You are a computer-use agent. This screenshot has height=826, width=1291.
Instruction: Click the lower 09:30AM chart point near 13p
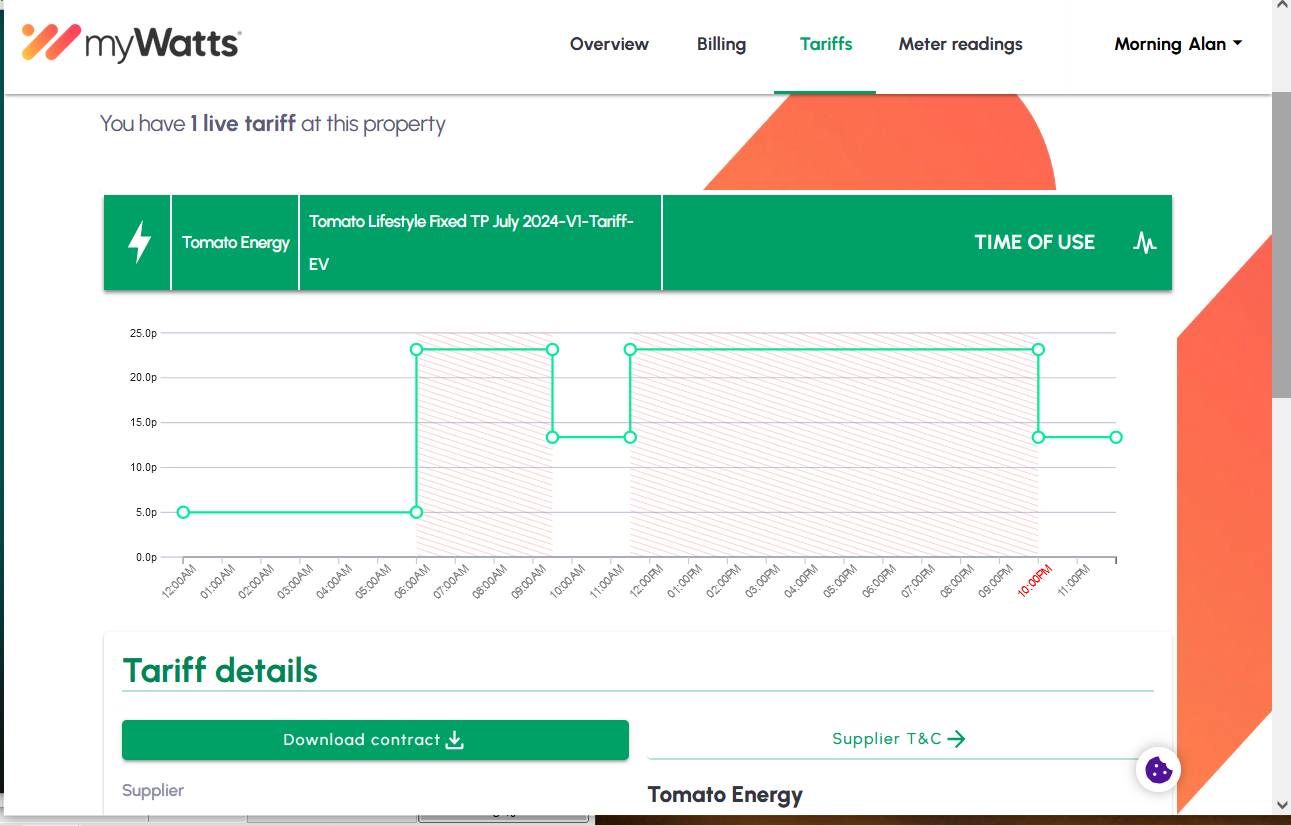click(x=552, y=437)
